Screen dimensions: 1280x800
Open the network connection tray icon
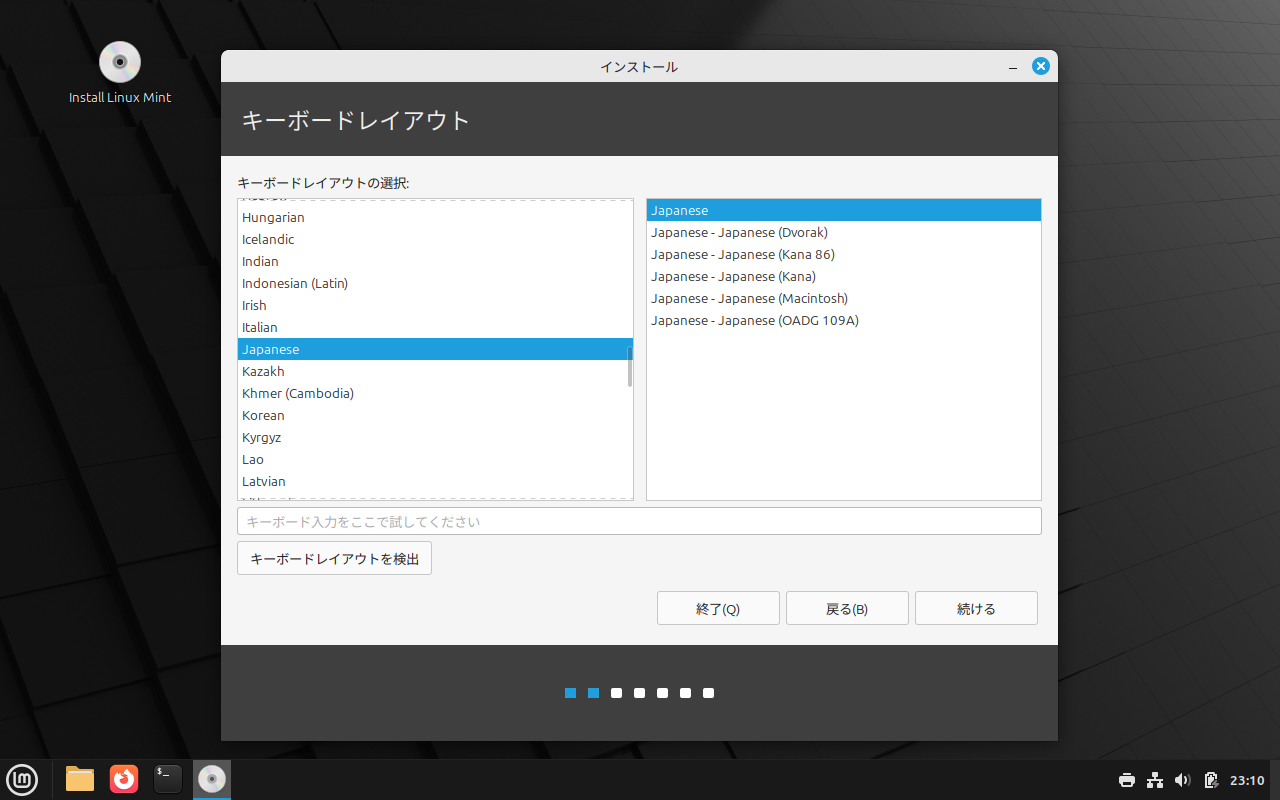[x=1155, y=780]
